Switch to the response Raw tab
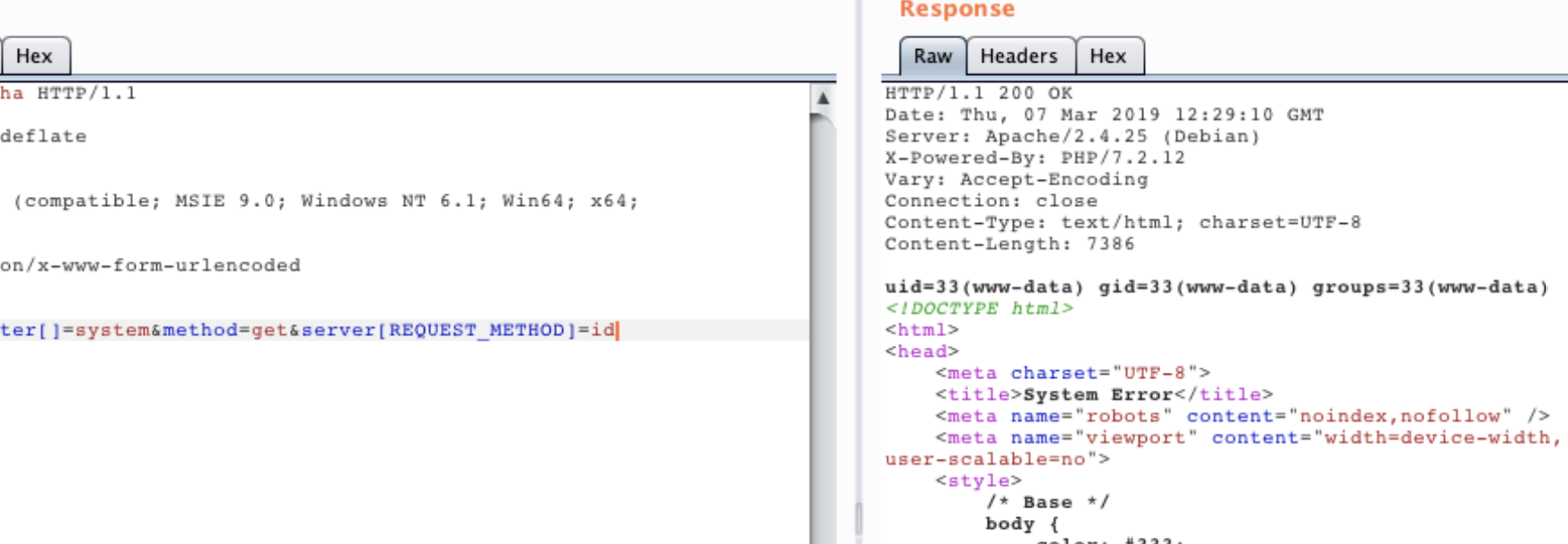The width and height of the screenshot is (1568, 544). [x=933, y=56]
